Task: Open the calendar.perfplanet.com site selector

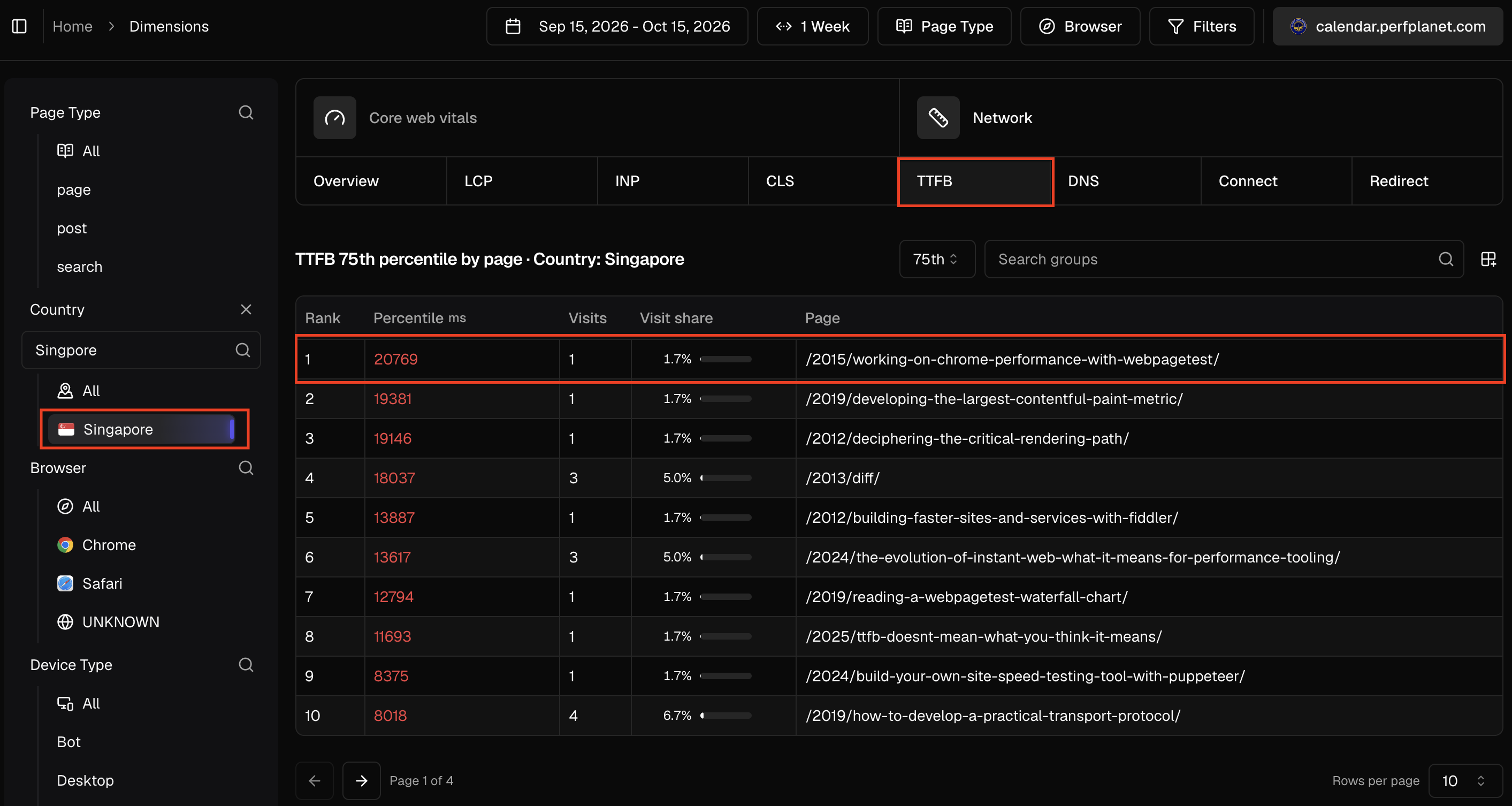Action: pos(1387,26)
